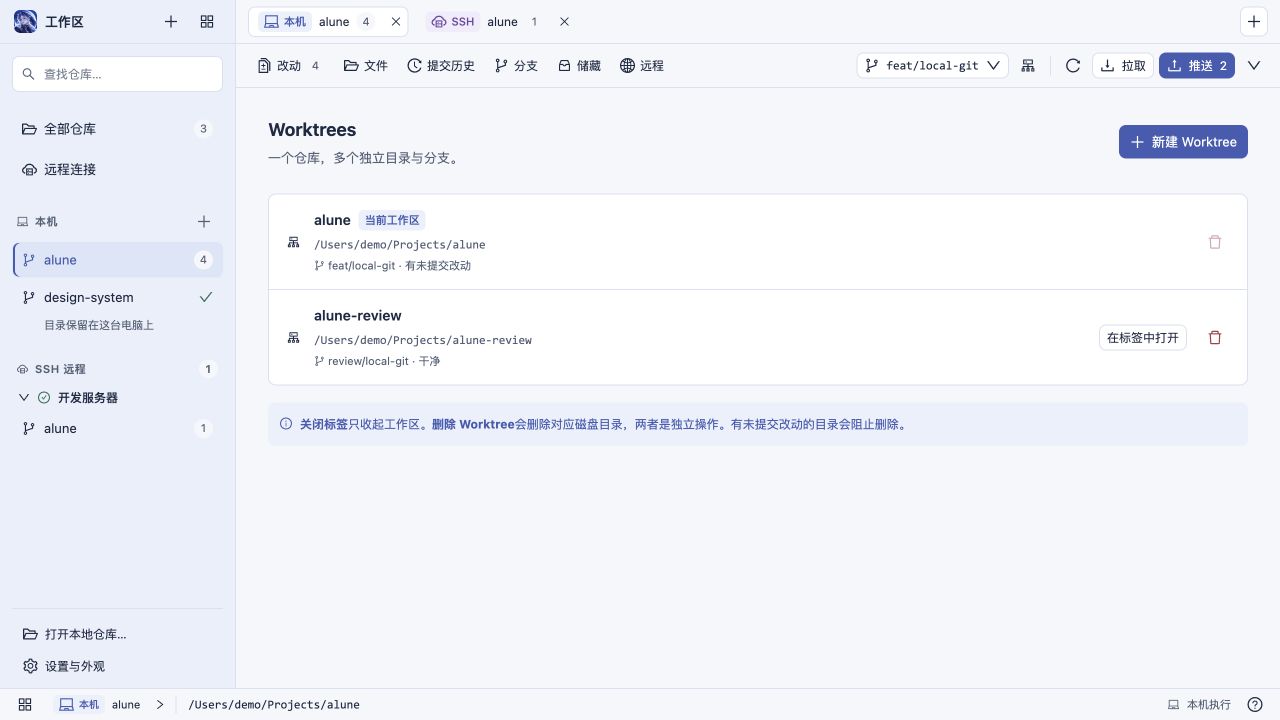The image size is (1280, 720).
Task: Pull changes with 拉取 button
Action: point(1123,66)
